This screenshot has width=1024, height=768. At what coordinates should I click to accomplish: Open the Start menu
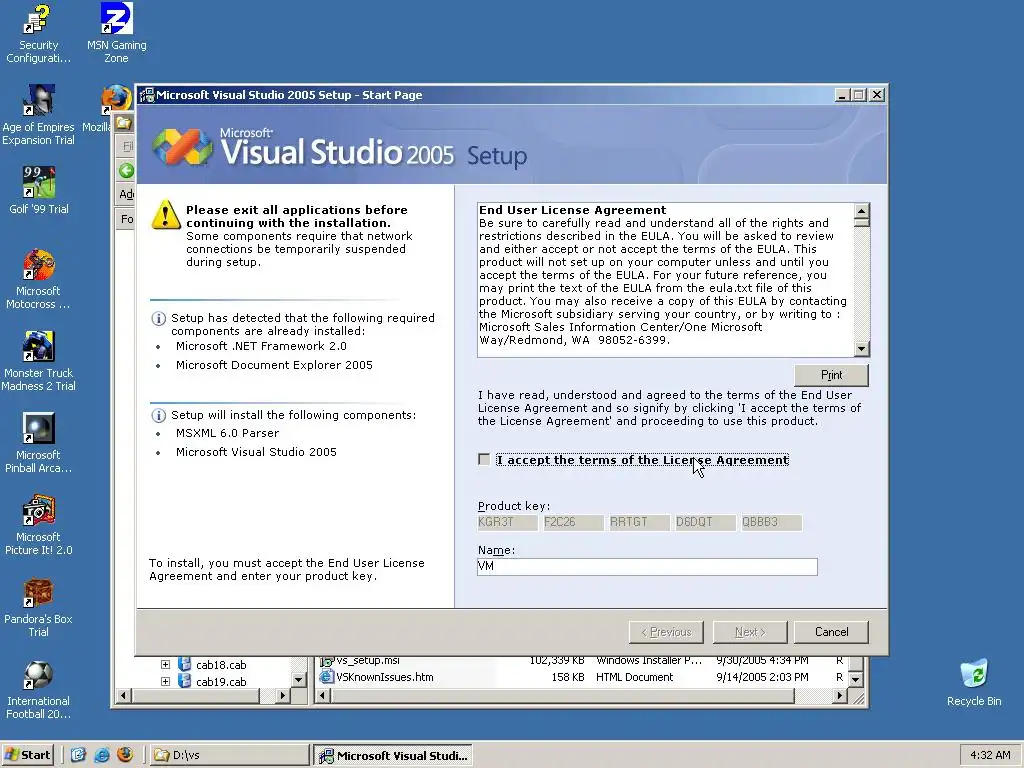point(28,755)
